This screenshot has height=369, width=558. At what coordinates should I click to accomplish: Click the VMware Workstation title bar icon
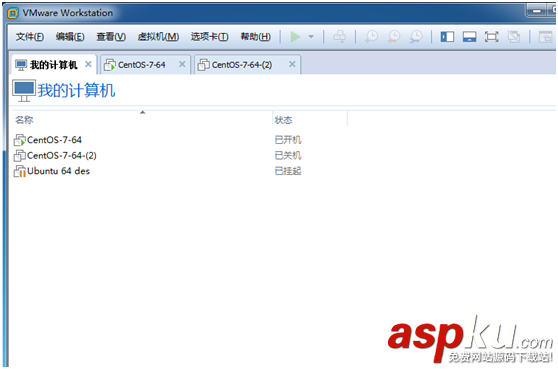13,13
